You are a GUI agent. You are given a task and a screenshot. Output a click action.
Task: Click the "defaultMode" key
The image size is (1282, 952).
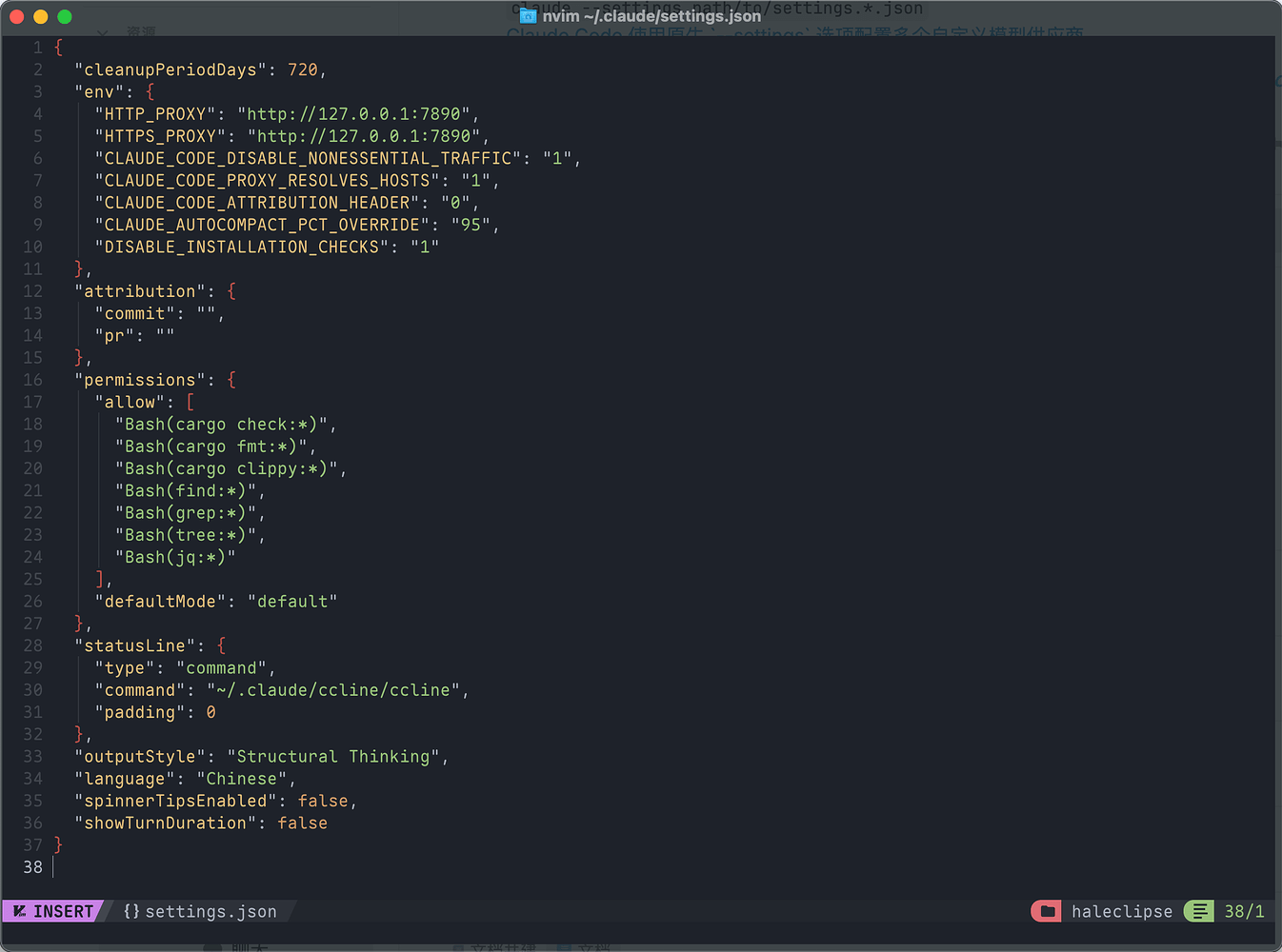[160, 602]
